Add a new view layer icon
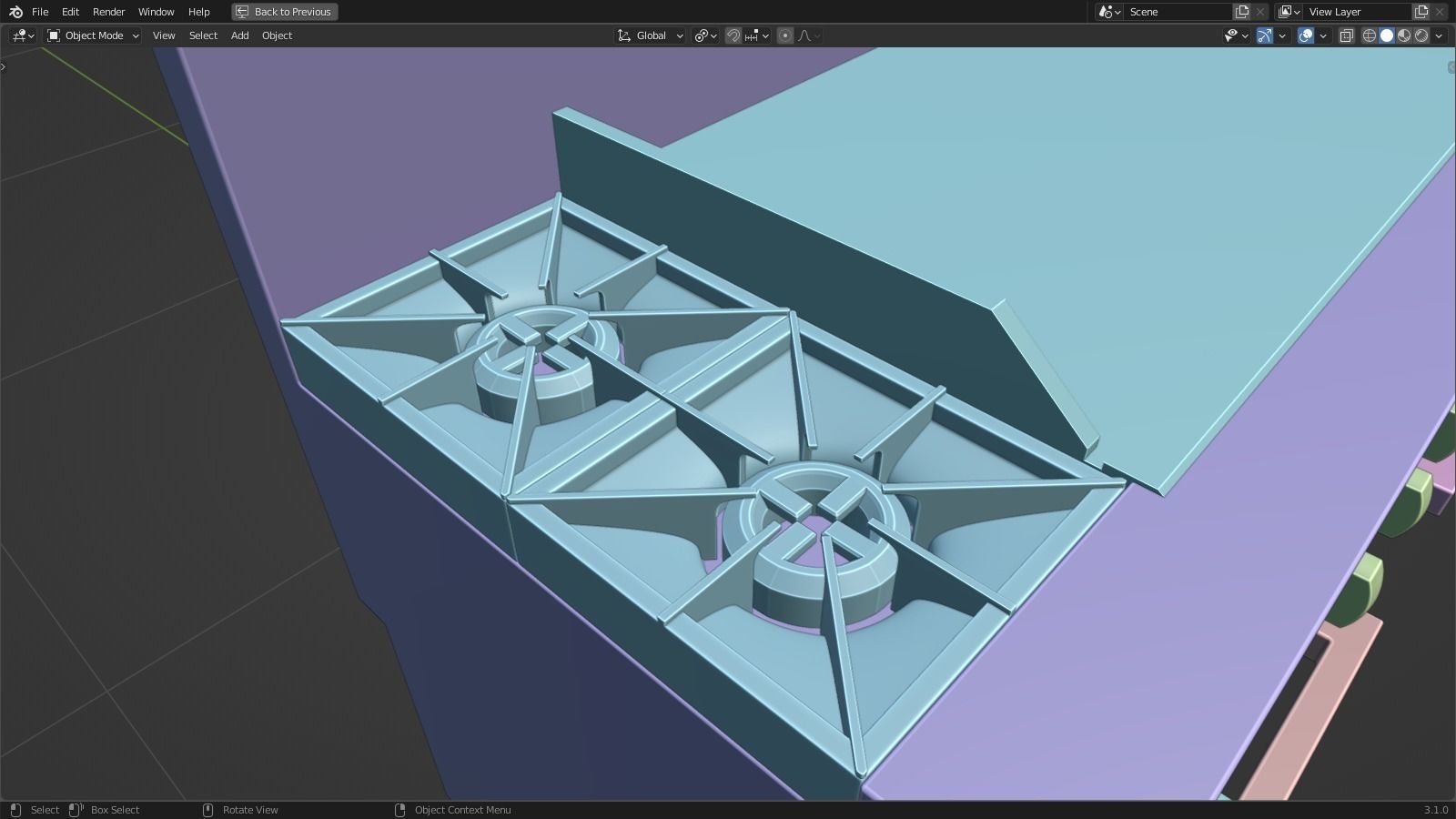Image resolution: width=1456 pixels, height=819 pixels. (1421, 12)
